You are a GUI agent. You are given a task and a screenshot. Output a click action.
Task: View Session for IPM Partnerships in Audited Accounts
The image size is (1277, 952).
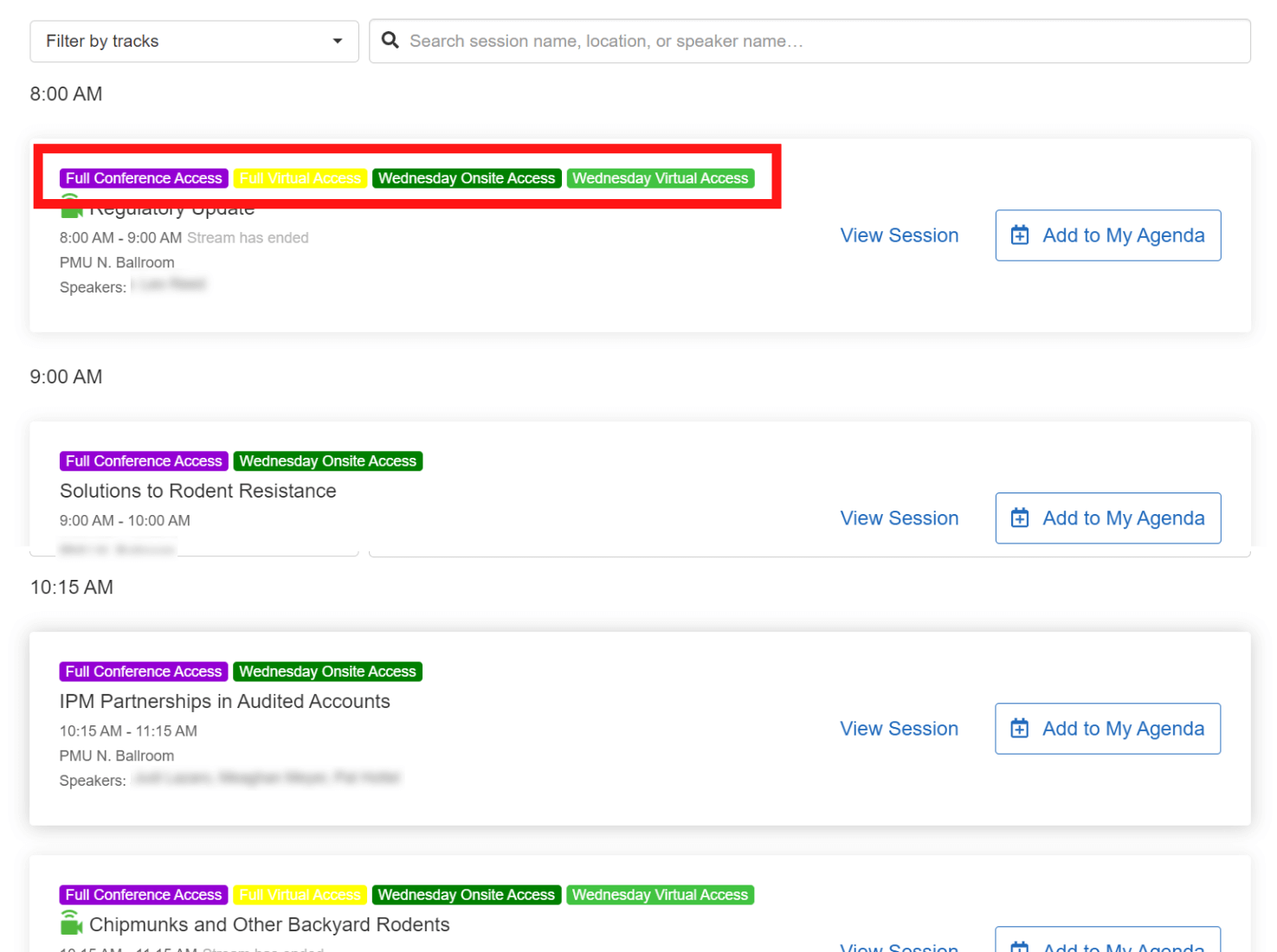(899, 729)
